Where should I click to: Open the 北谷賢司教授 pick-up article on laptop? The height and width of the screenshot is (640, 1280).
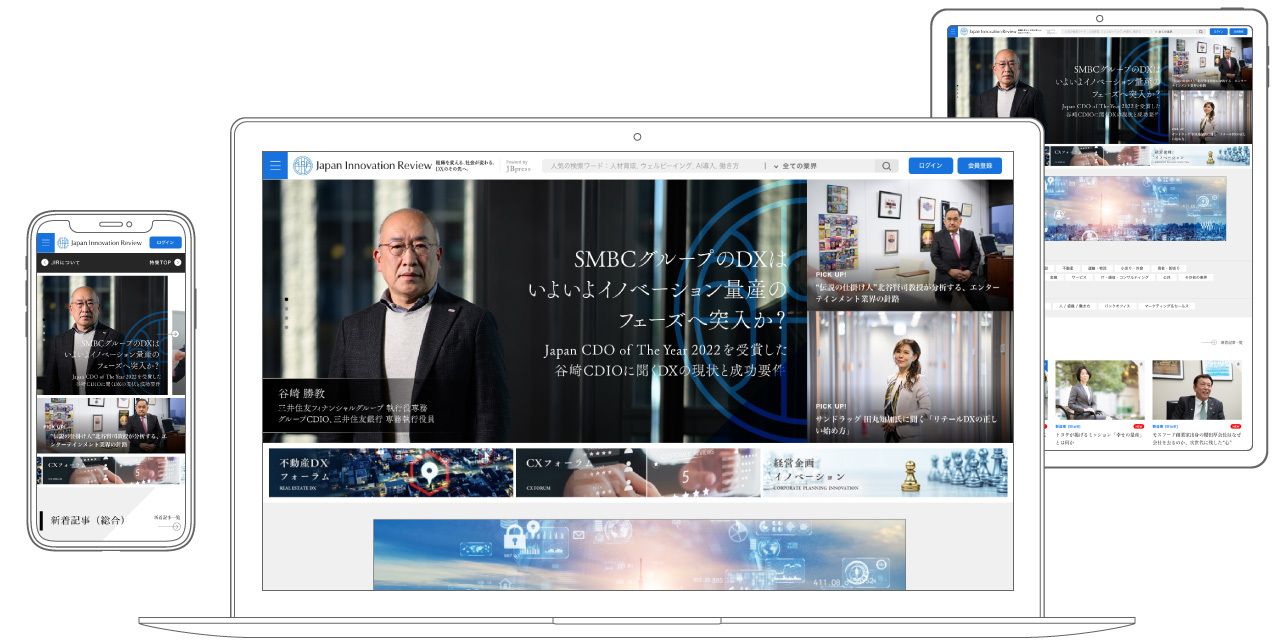pyautogui.click(x=910, y=244)
